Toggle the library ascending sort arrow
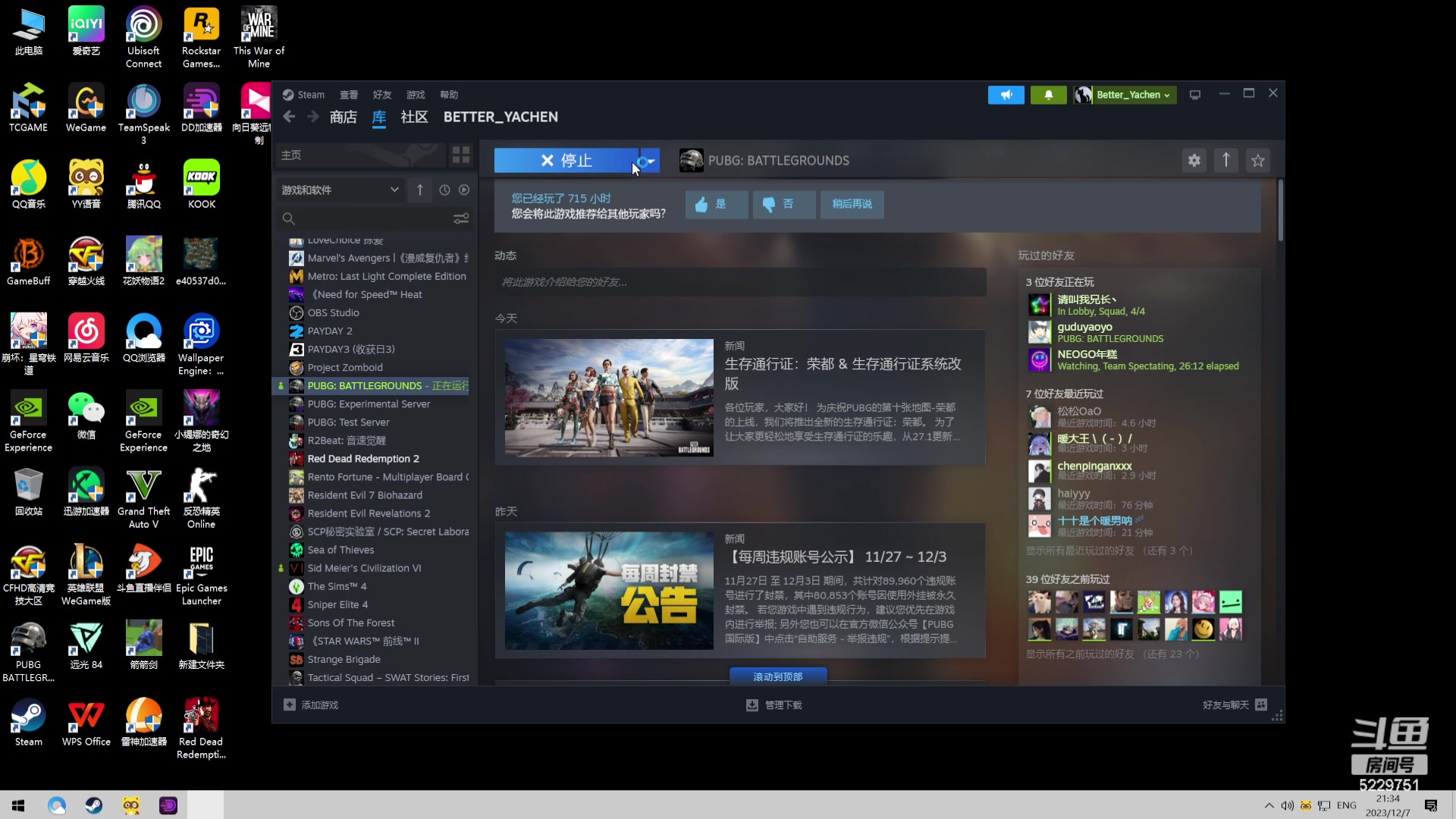Image resolution: width=1456 pixels, height=819 pixels. (421, 190)
